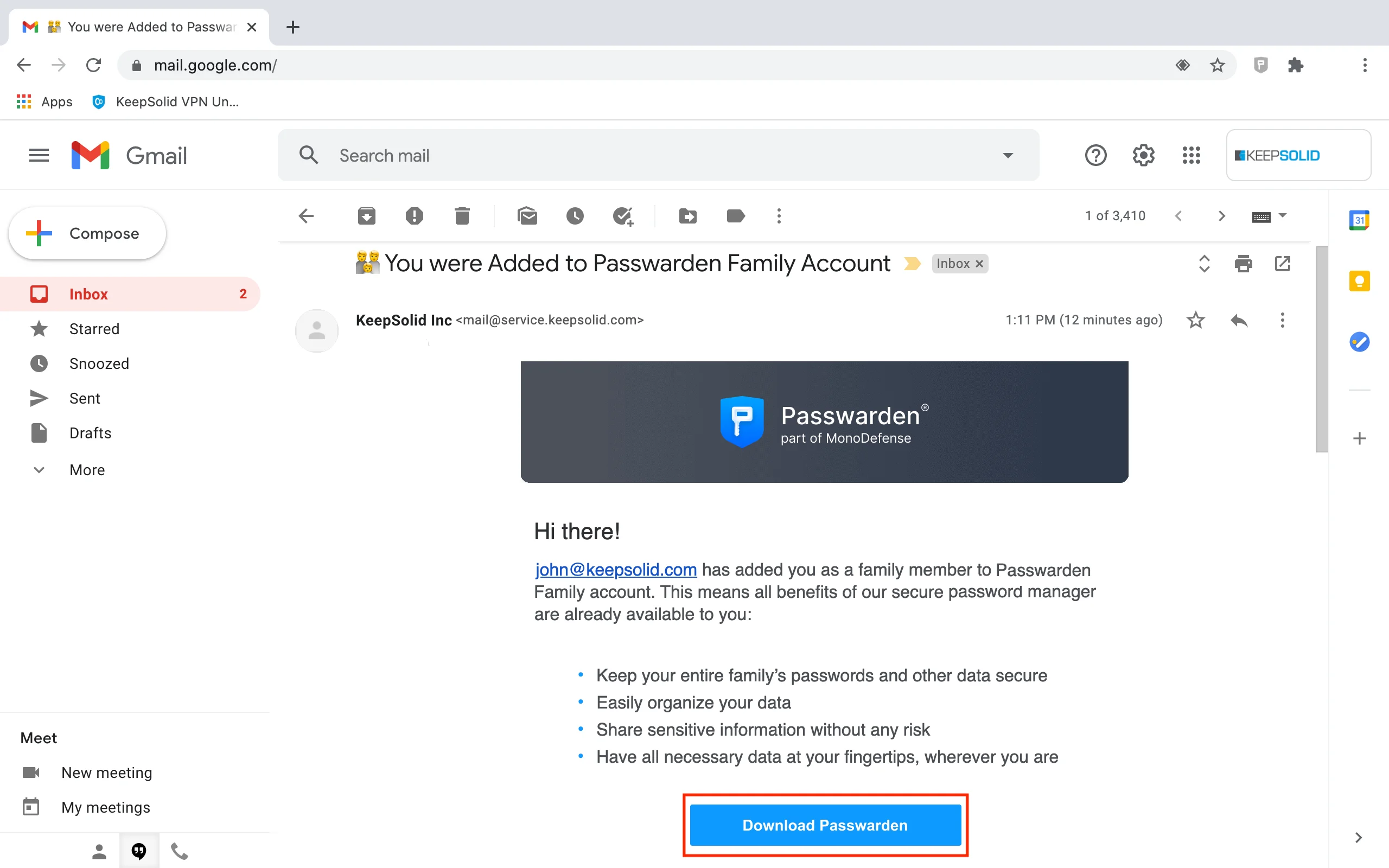The image size is (1389, 868).
Task: Delete the email with trash icon
Action: click(462, 216)
